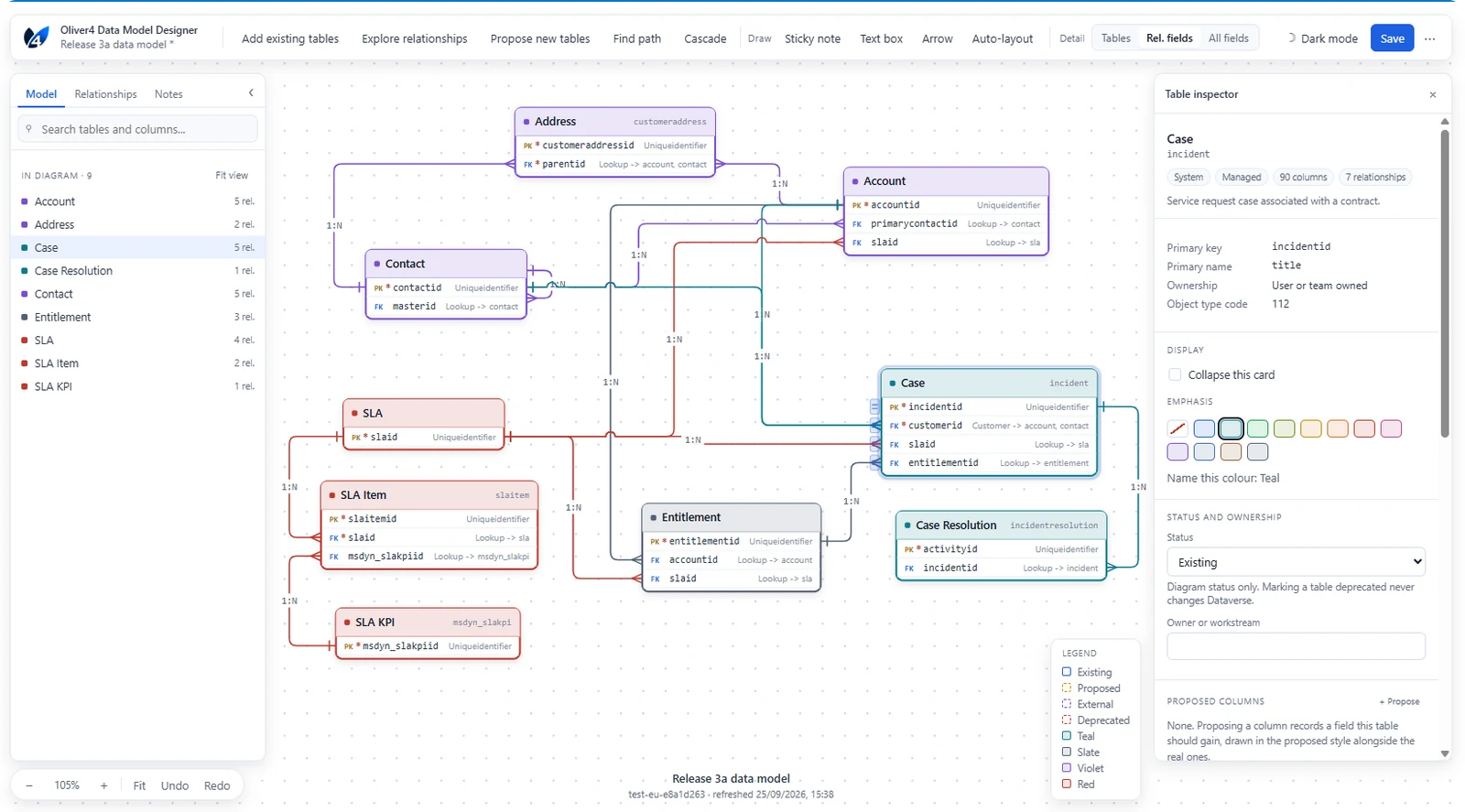Click the Owner or workstream input
Screen dimensions: 1465x812
[1296, 646]
